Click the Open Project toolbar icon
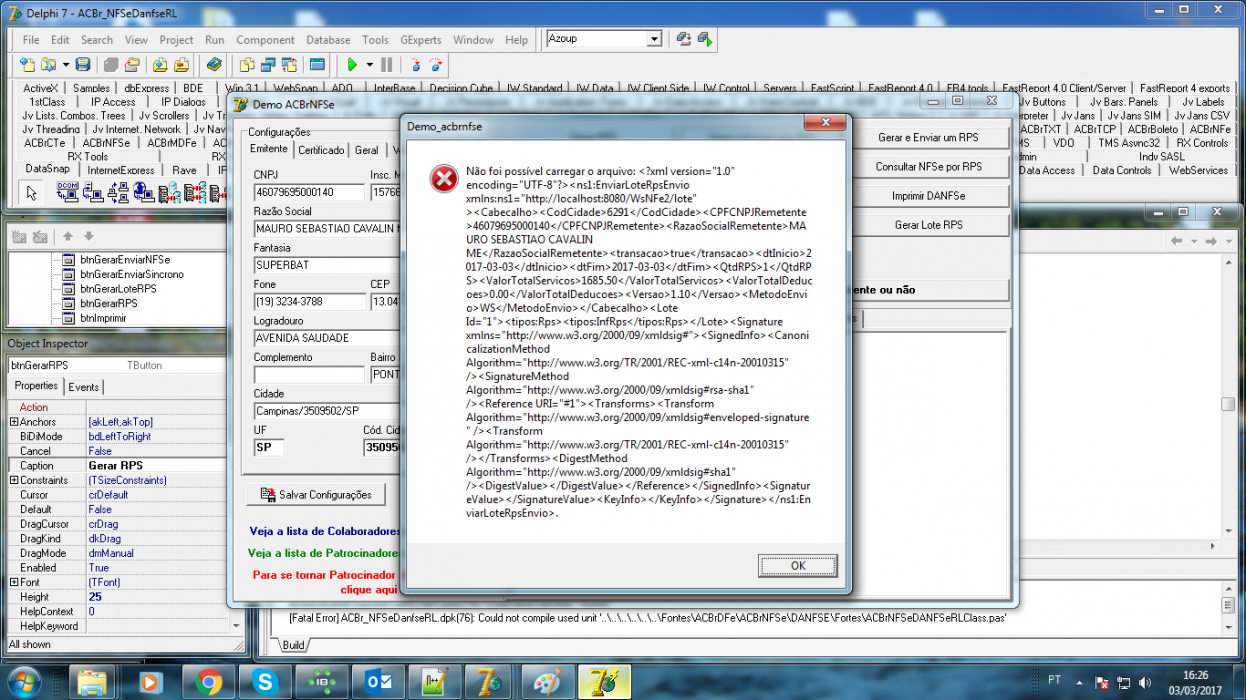The width and height of the screenshot is (1246, 700). [132, 65]
